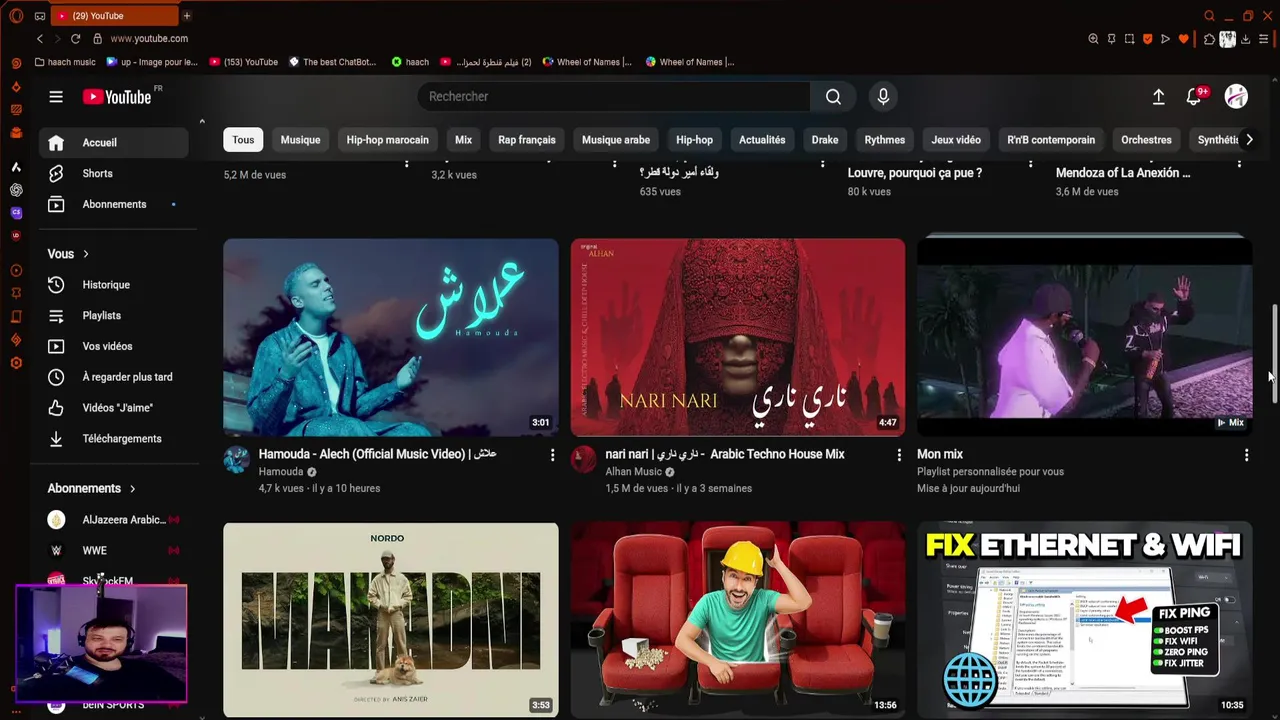This screenshot has width=1280, height=720.
Task: Show more filter chips with right arrow
Action: 1248,140
